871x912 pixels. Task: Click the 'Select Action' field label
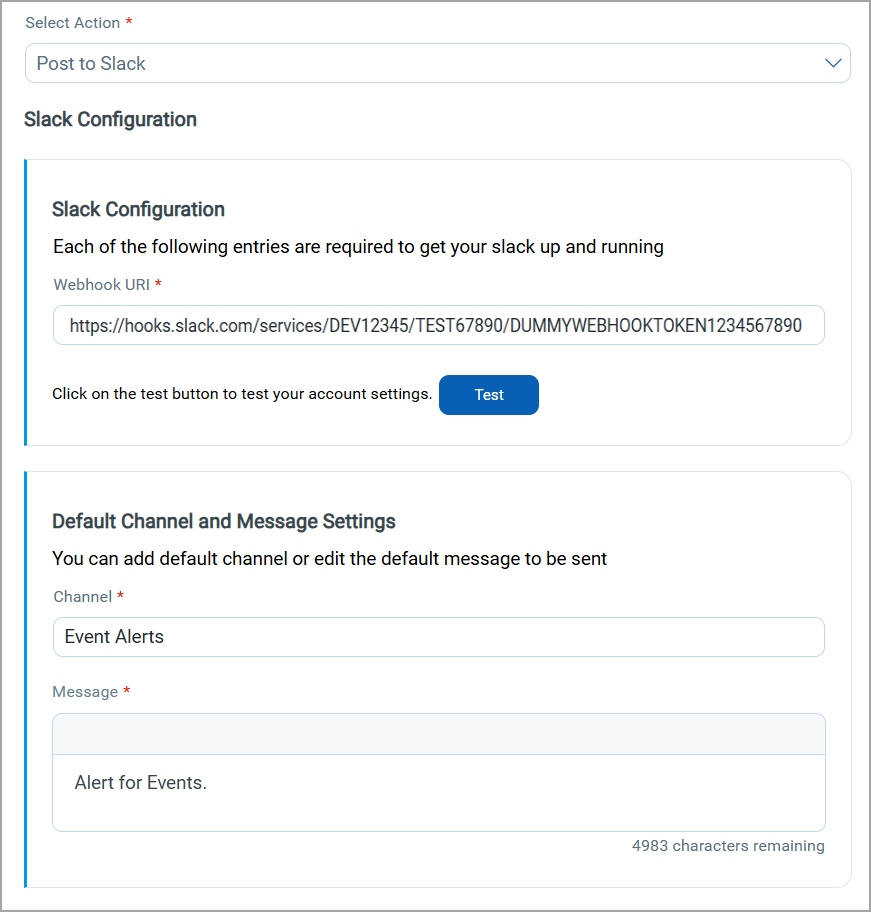point(73,23)
